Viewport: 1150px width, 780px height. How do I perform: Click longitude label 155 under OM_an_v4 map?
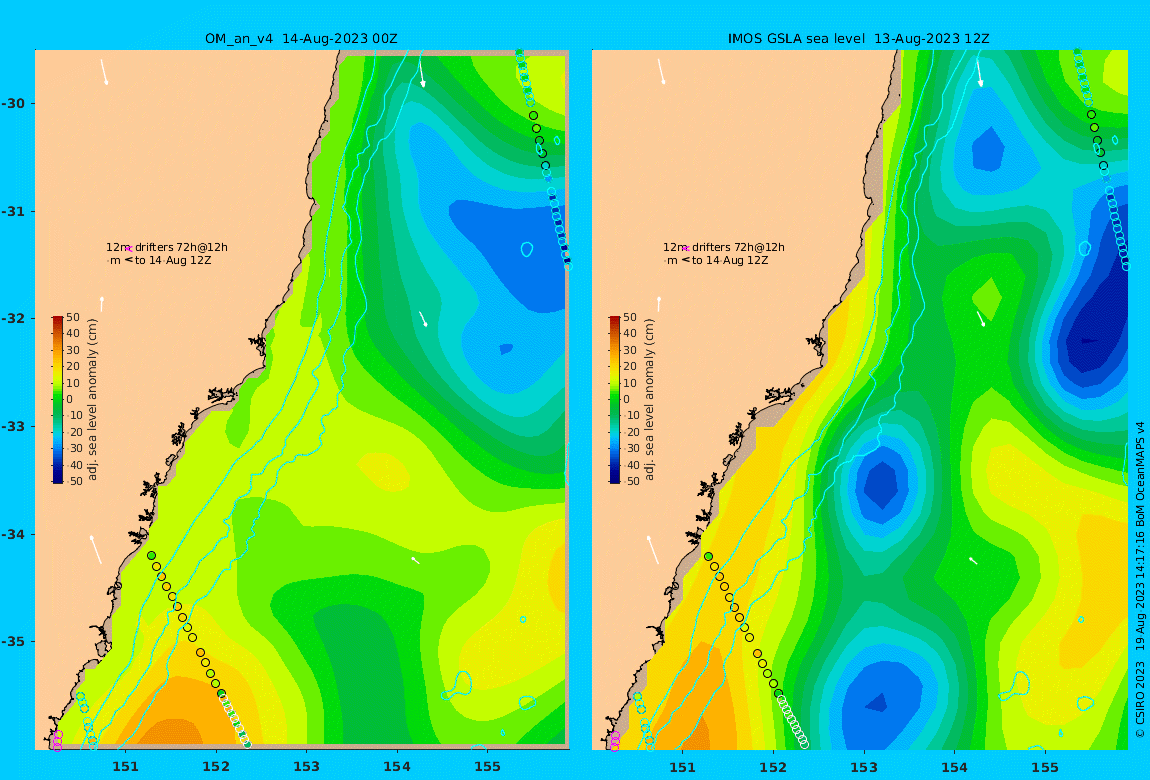click(488, 767)
